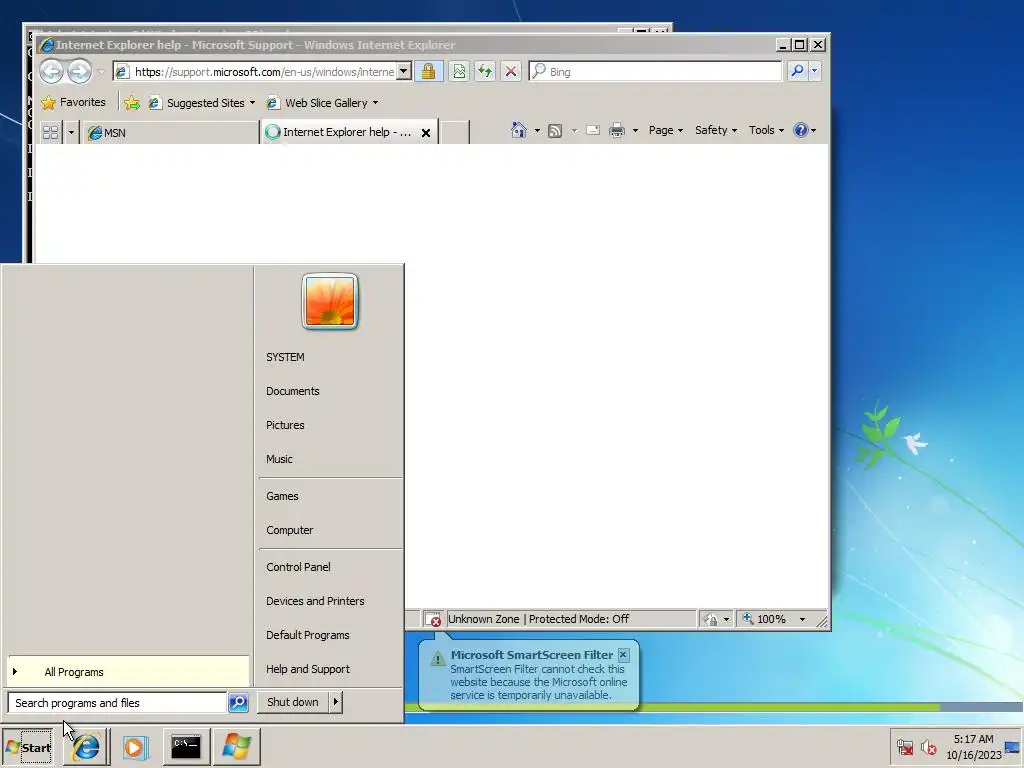The image size is (1024, 768).
Task: Close the Internet Explorer help tab
Action: [x=426, y=133]
